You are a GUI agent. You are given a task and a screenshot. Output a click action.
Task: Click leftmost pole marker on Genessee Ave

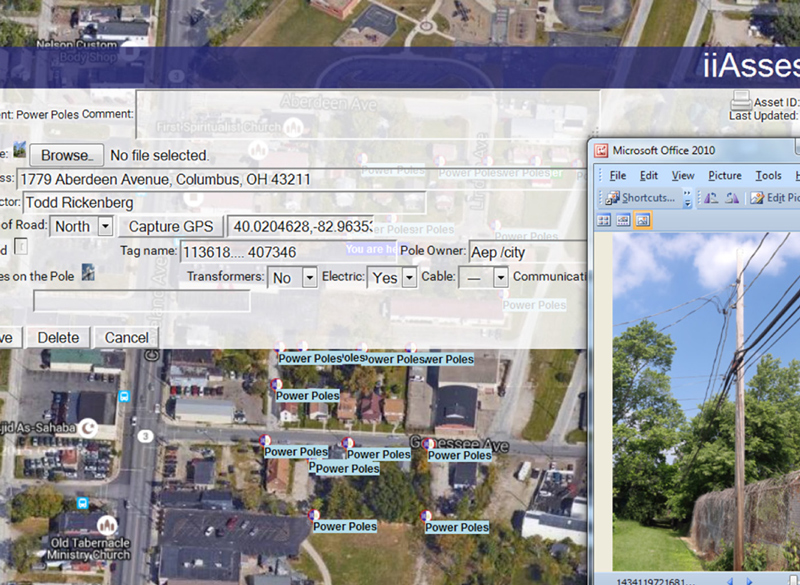pyautogui.click(x=265, y=440)
